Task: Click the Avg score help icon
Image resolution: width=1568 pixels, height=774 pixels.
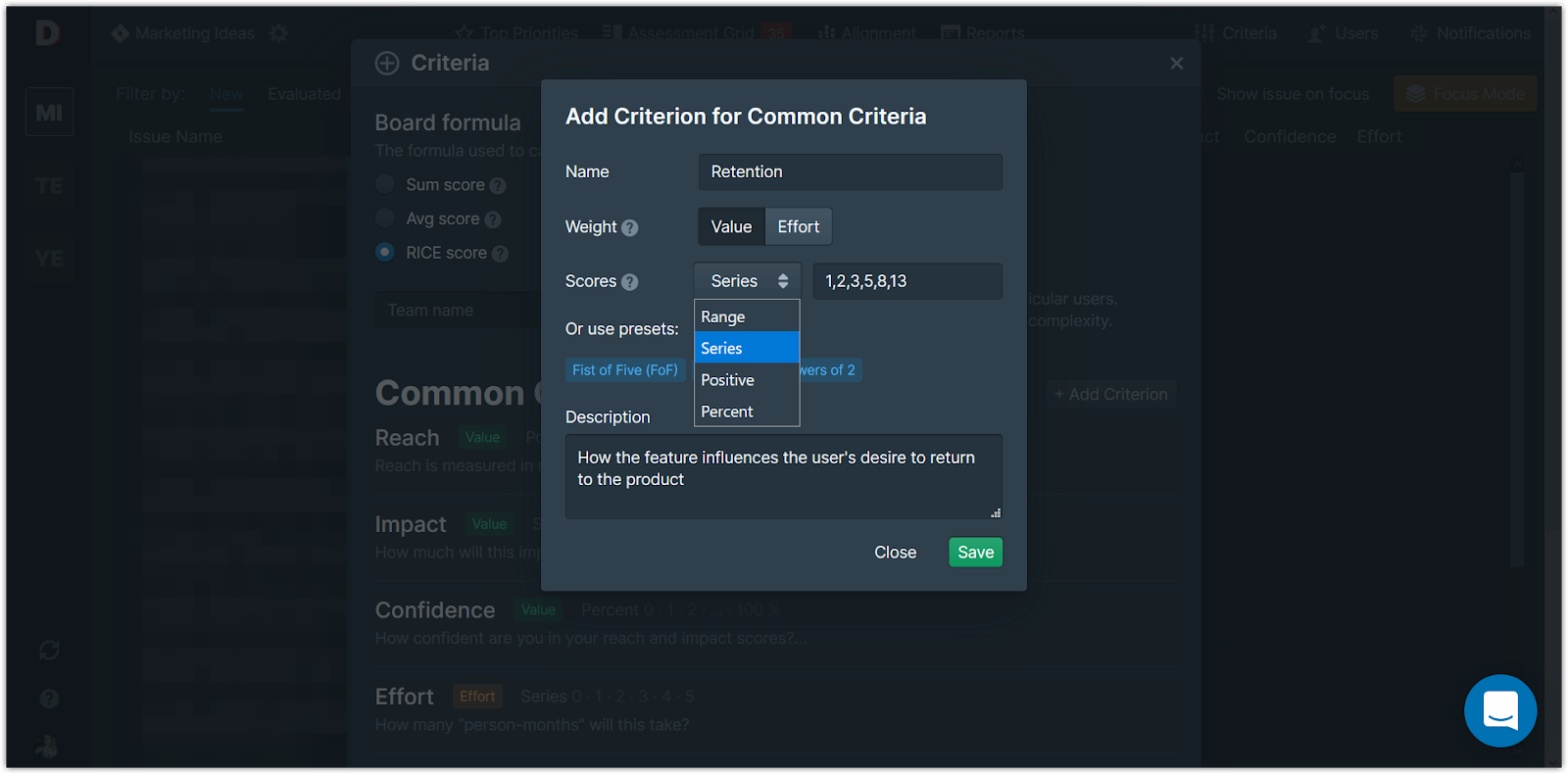Action: (x=493, y=219)
